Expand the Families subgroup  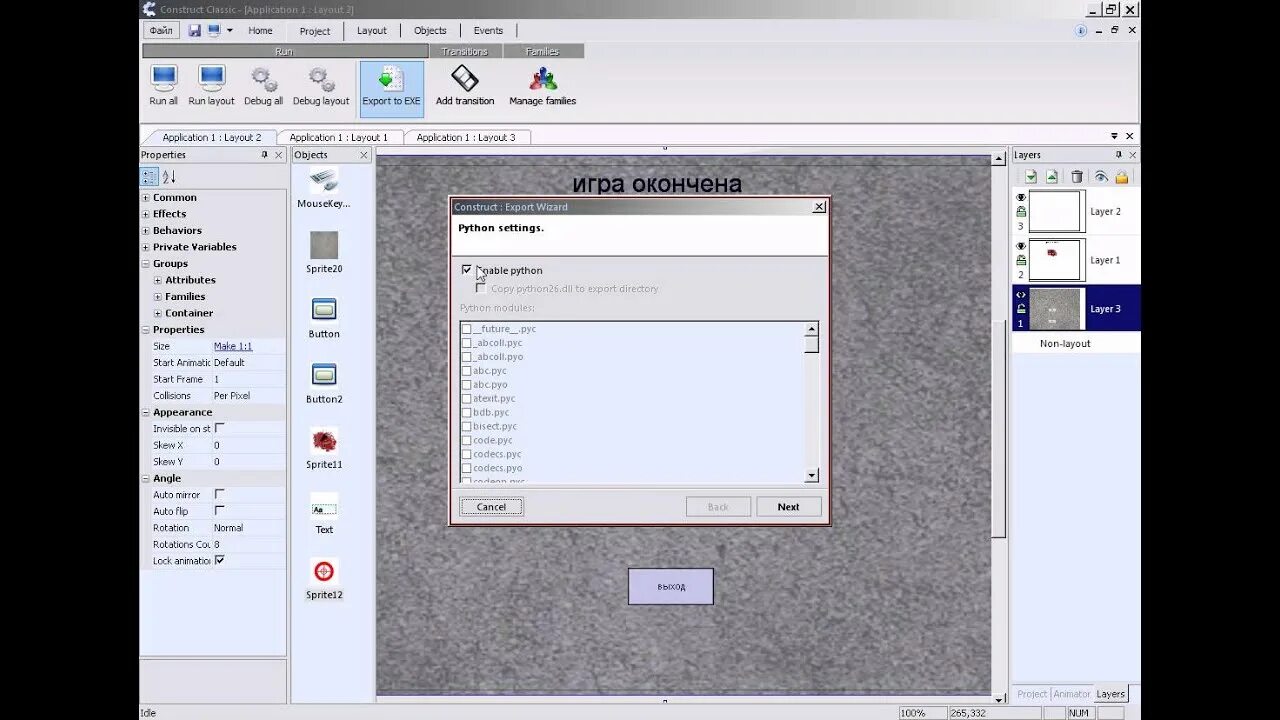coord(158,297)
